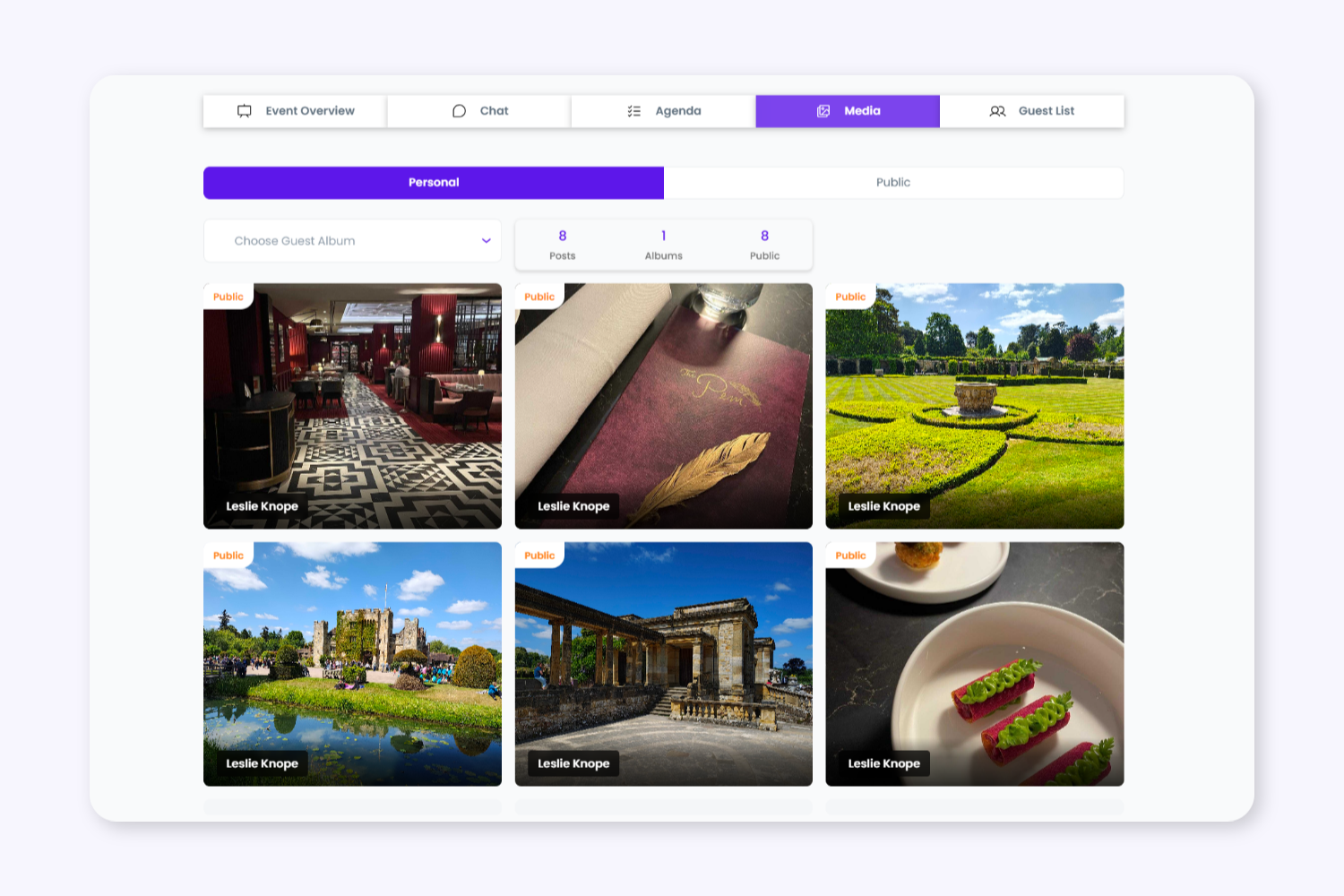This screenshot has width=1344, height=896.
Task: Switch to the Personal media toggle
Action: 434,183
